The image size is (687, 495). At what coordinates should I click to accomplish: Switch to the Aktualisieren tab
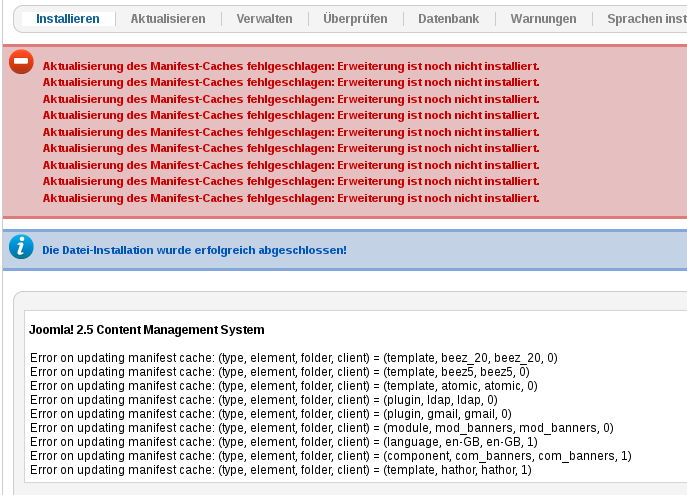pyautogui.click(x=168, y=19)
